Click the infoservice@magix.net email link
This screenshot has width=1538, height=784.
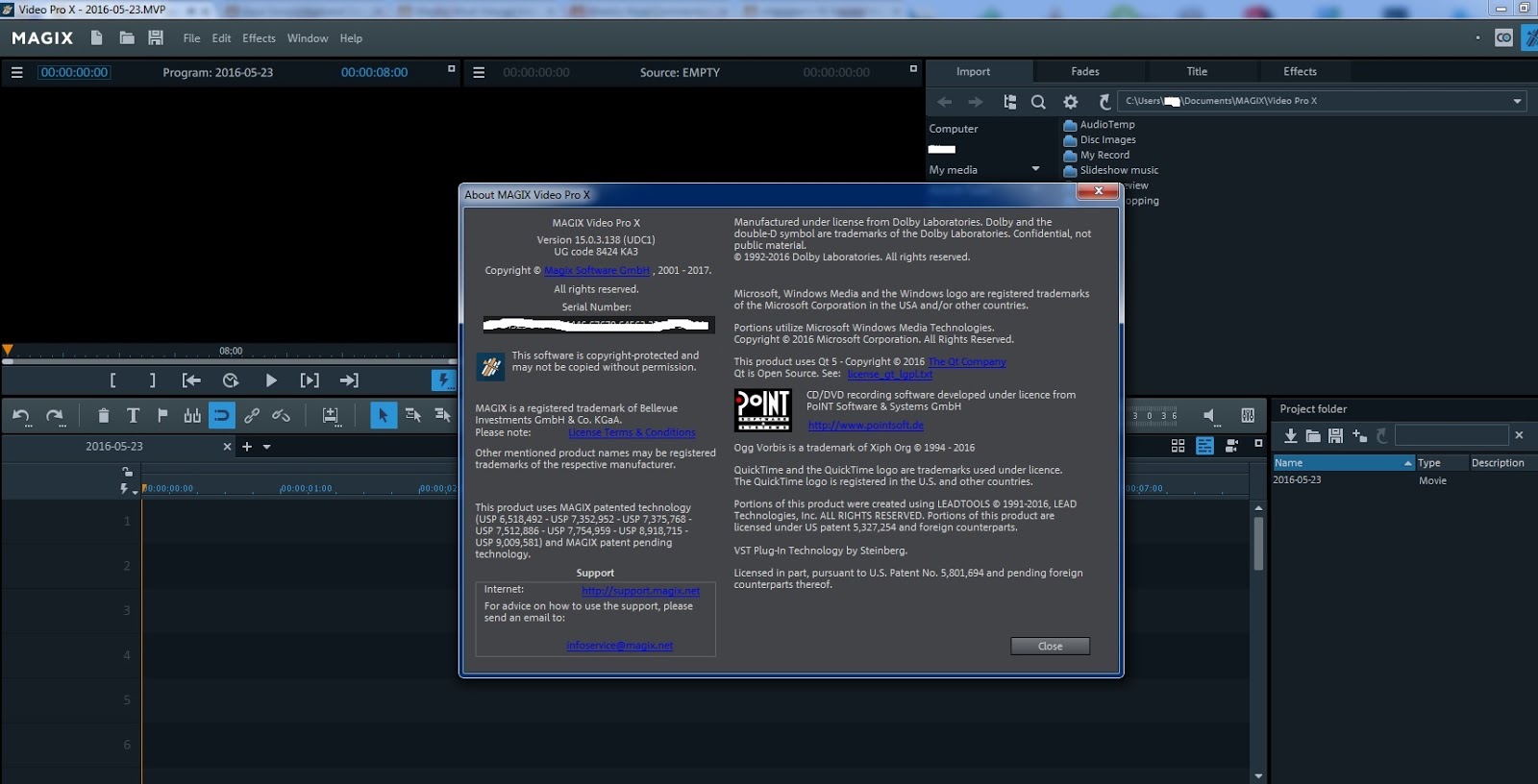point(620,646)
